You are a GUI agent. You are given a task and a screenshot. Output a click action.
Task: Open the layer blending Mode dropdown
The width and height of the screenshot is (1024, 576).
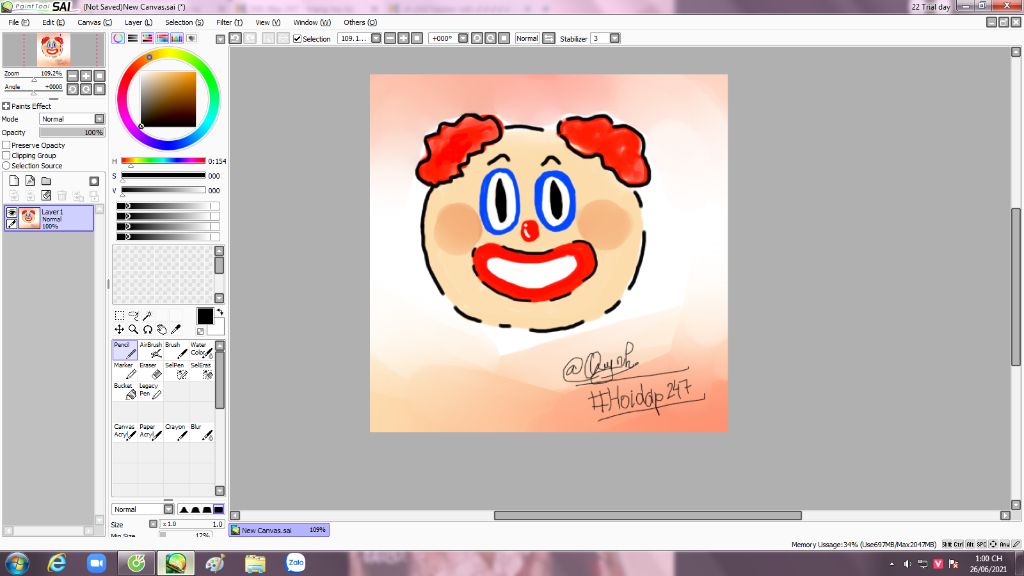(99, 119)
